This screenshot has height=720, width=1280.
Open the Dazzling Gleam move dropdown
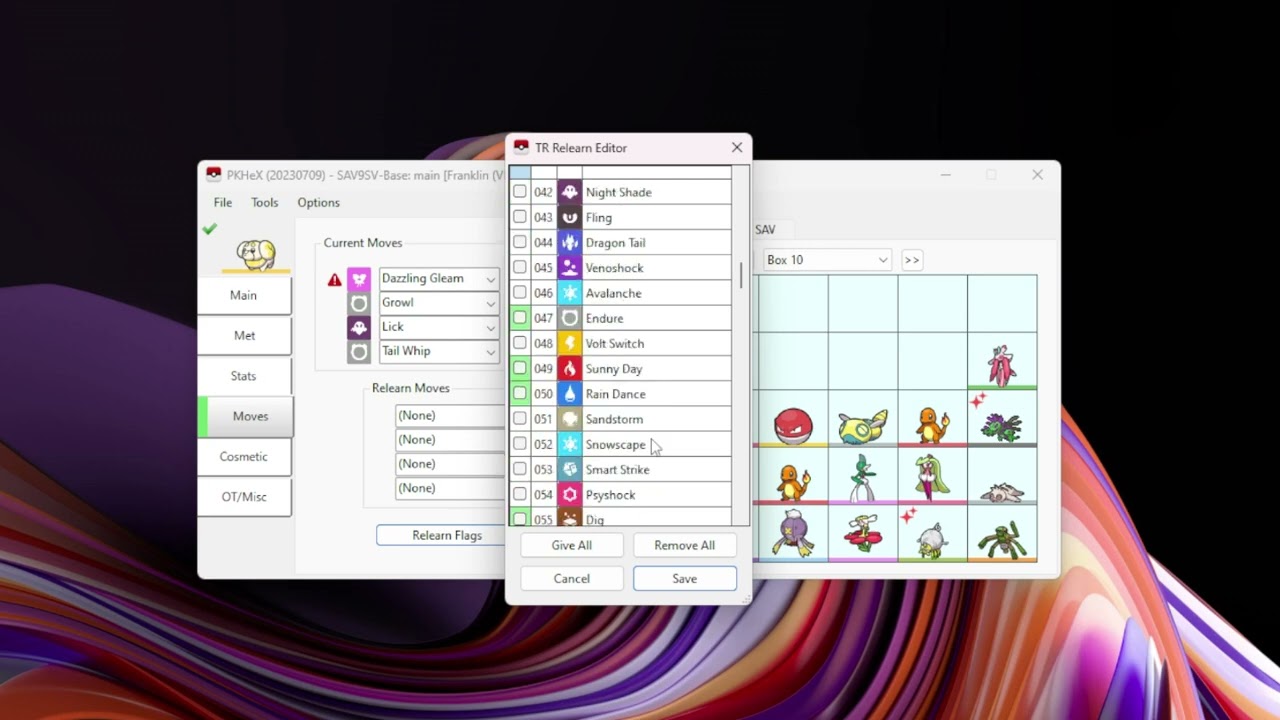click(x=490, y=279)
